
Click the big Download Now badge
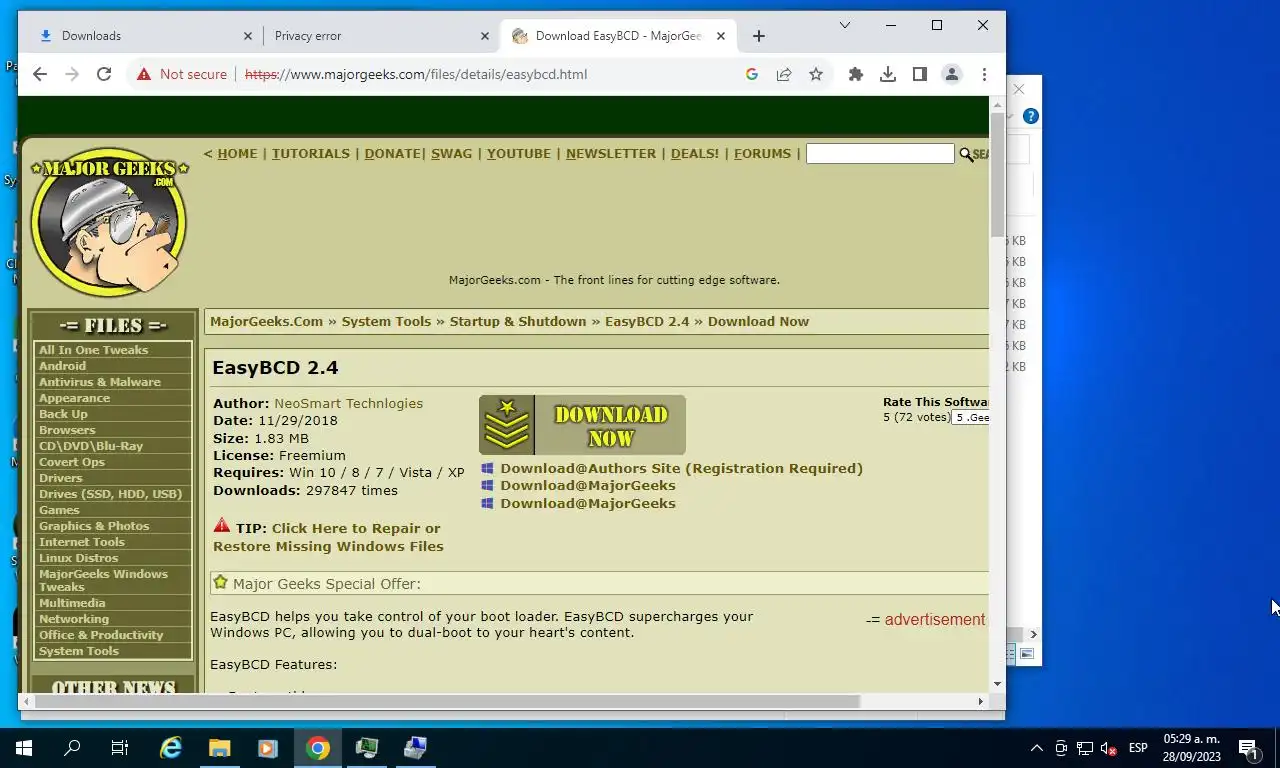click(x=582, y=425)
